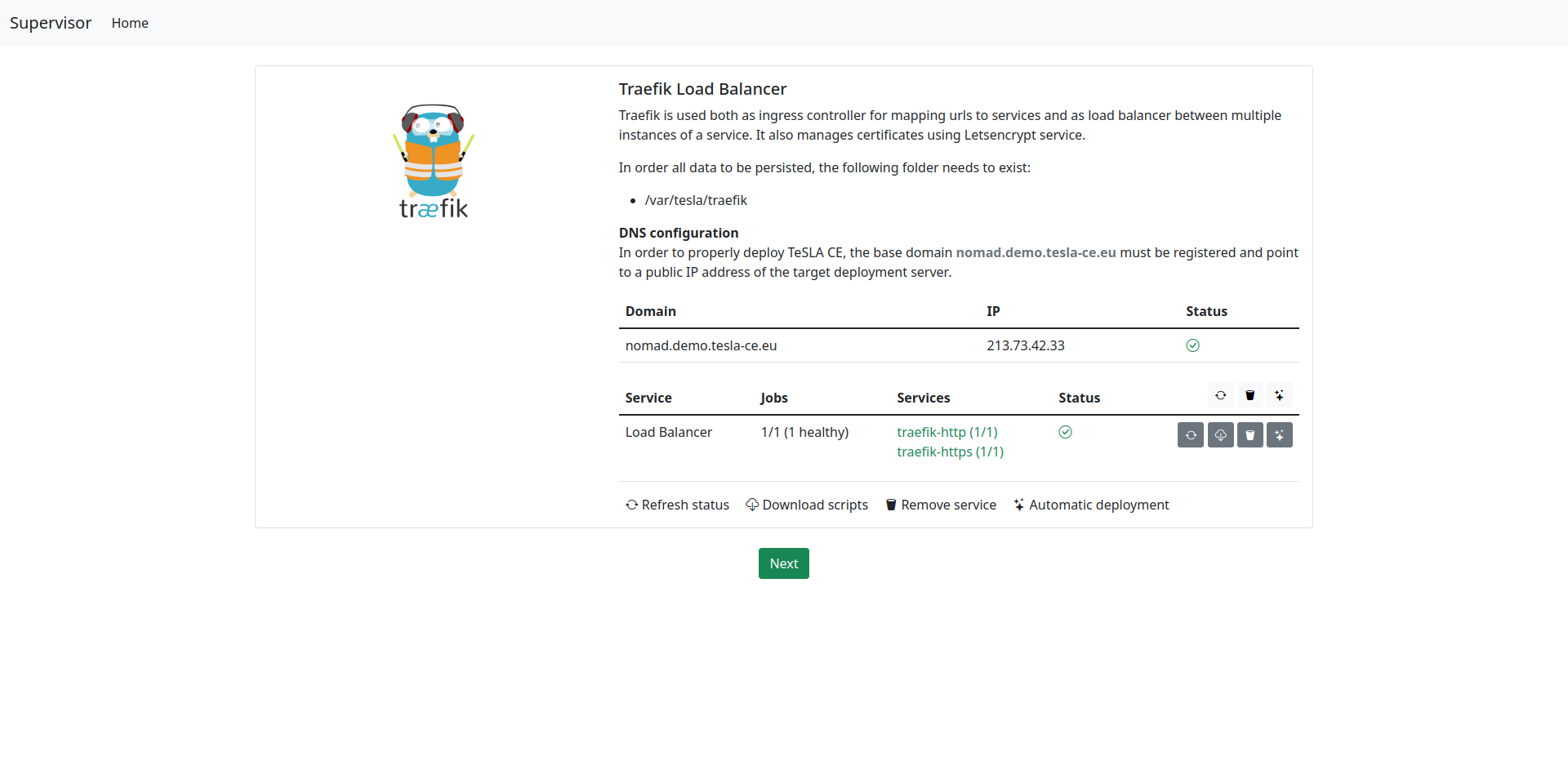Open the traefik-http (1/1) service link
Viewport: 1568px width, 779px height.
(947, 432)
